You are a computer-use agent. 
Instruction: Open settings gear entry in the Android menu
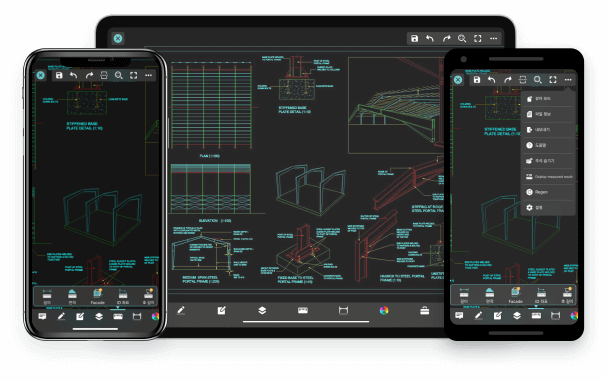point(548,208)
